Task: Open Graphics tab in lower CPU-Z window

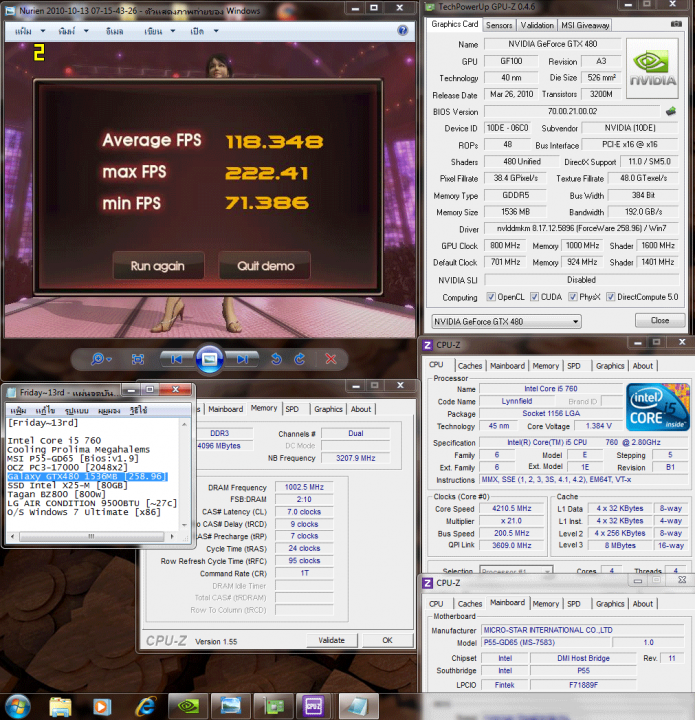Action: tap(610, 604)
